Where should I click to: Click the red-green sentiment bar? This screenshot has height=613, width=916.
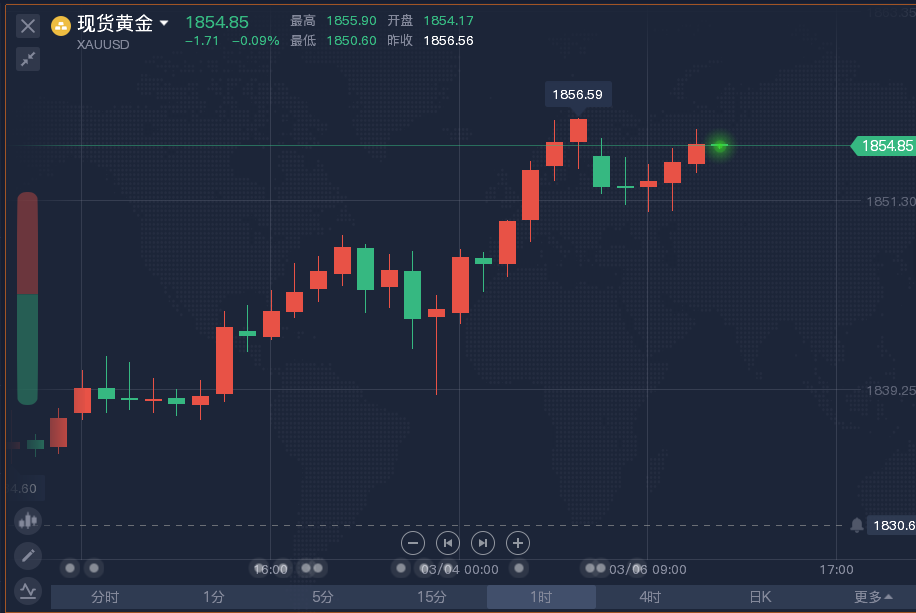tap(27, 298)
